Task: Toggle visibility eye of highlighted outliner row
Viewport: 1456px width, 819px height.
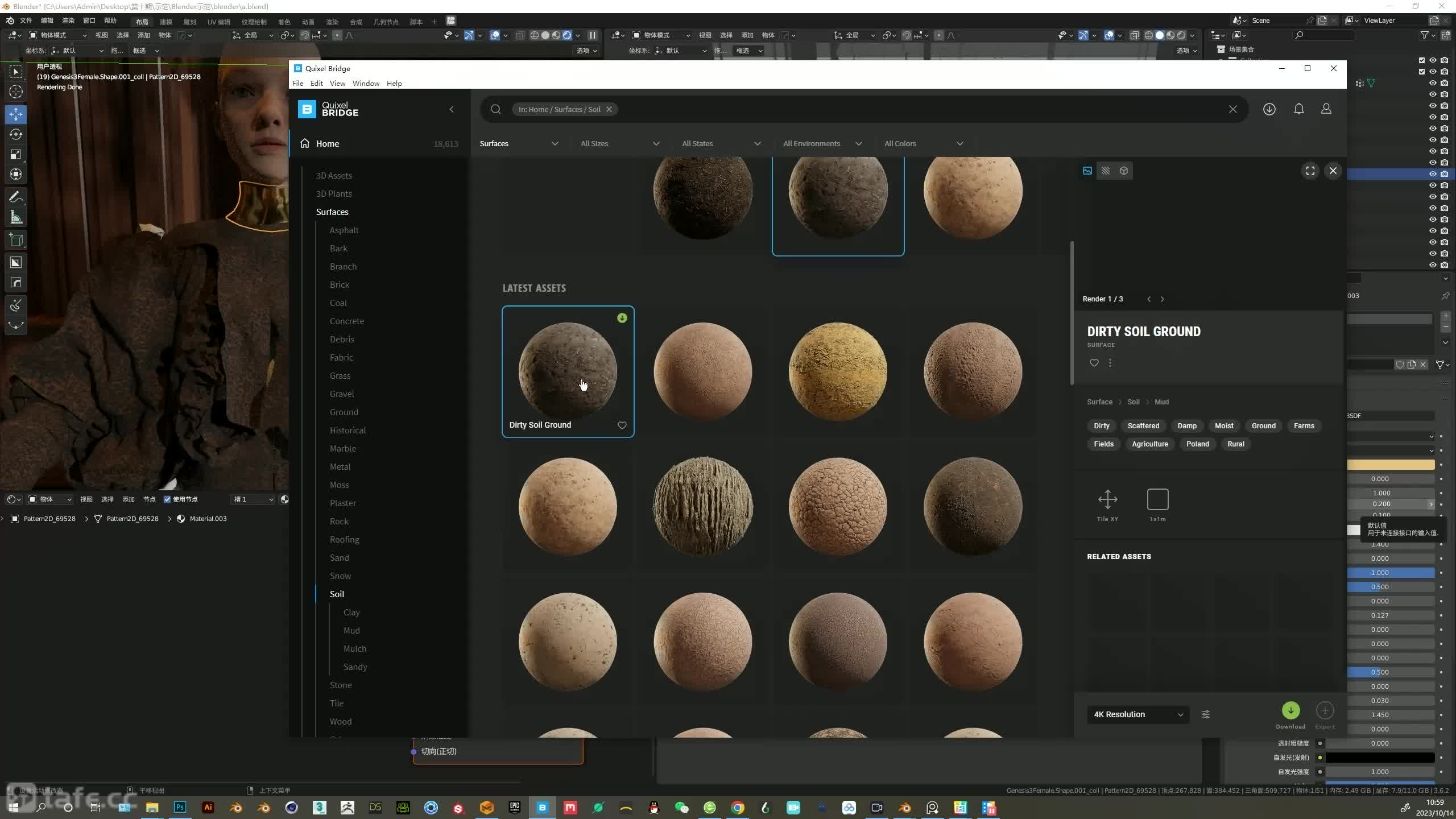Action: coord(1433,174)
